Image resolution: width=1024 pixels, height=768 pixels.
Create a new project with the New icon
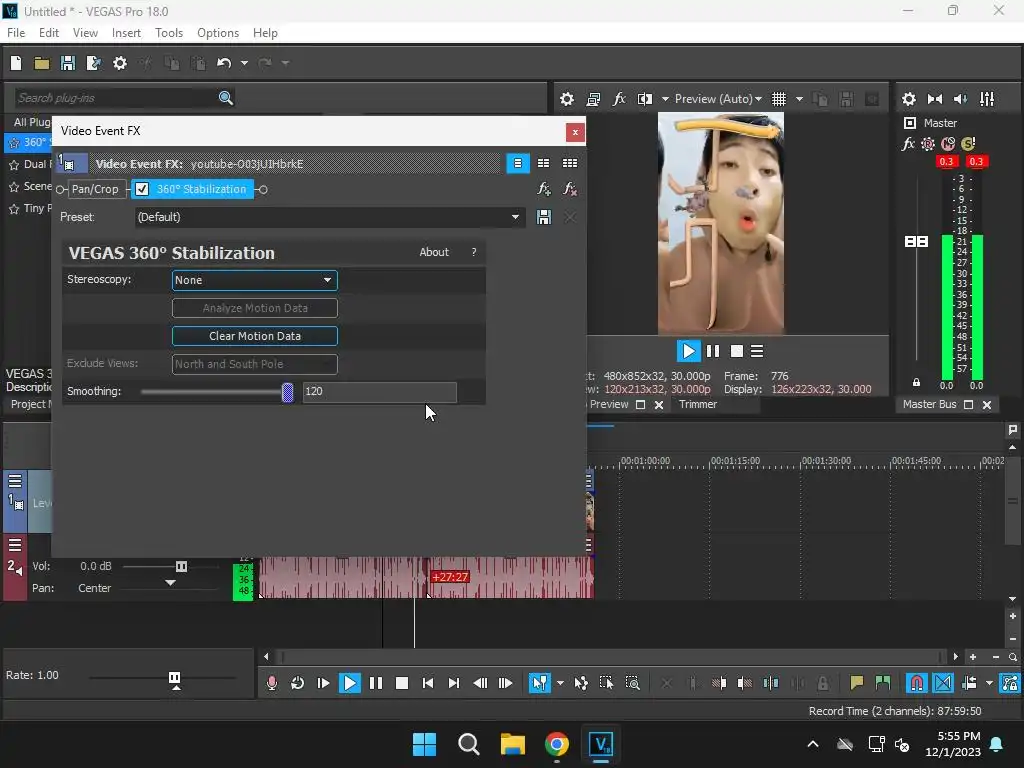point(16,63)
